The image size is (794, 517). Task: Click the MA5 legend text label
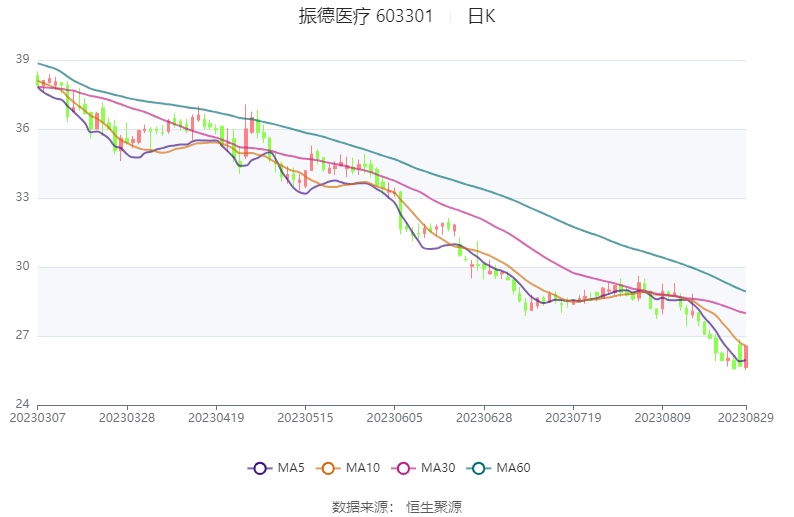(291, 468)
